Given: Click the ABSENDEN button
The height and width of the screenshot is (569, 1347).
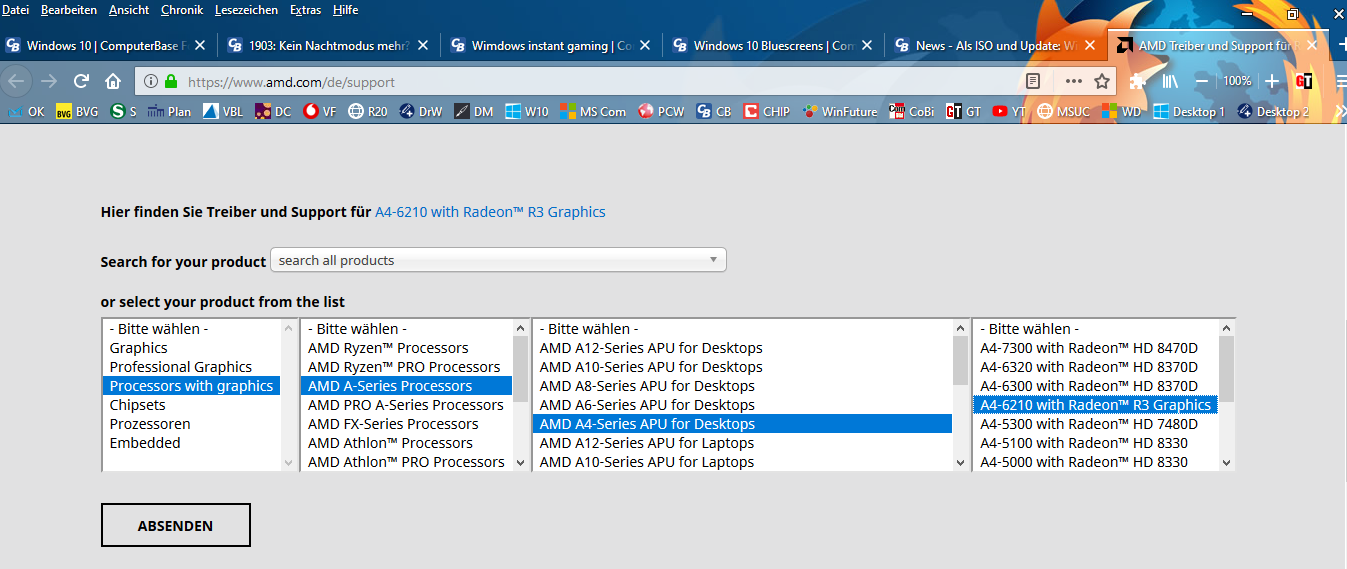Looking at the screenshot, I should click(175, 525).
